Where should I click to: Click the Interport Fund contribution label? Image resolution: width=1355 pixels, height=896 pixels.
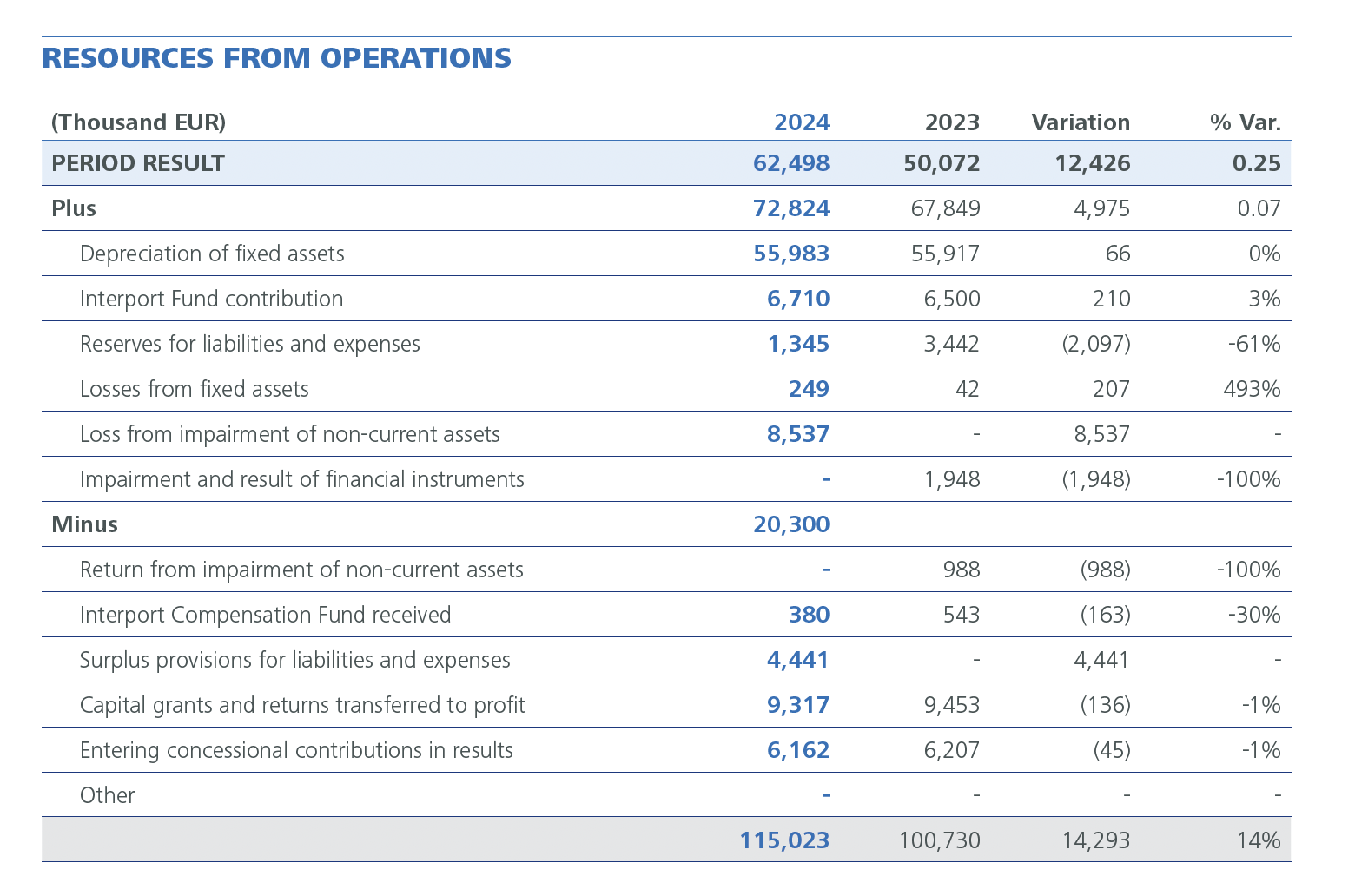[211, 299]
